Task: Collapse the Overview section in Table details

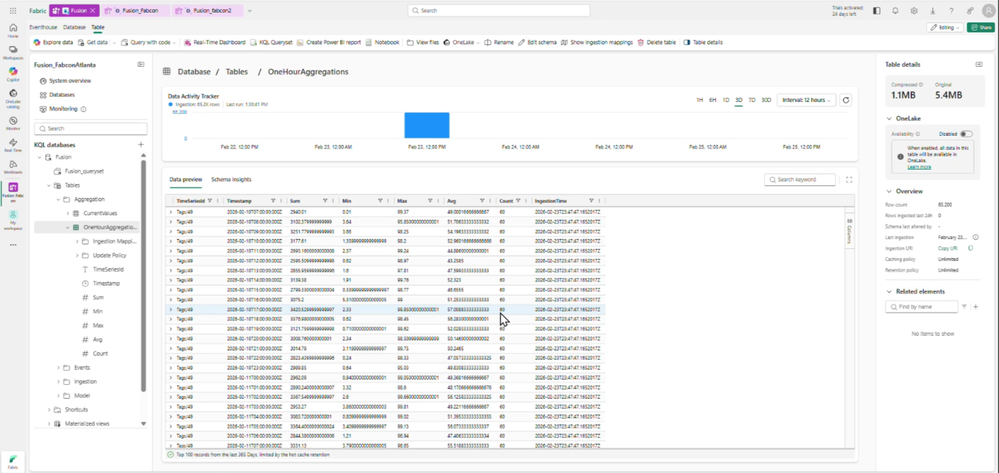Action: tap(889, 191)
